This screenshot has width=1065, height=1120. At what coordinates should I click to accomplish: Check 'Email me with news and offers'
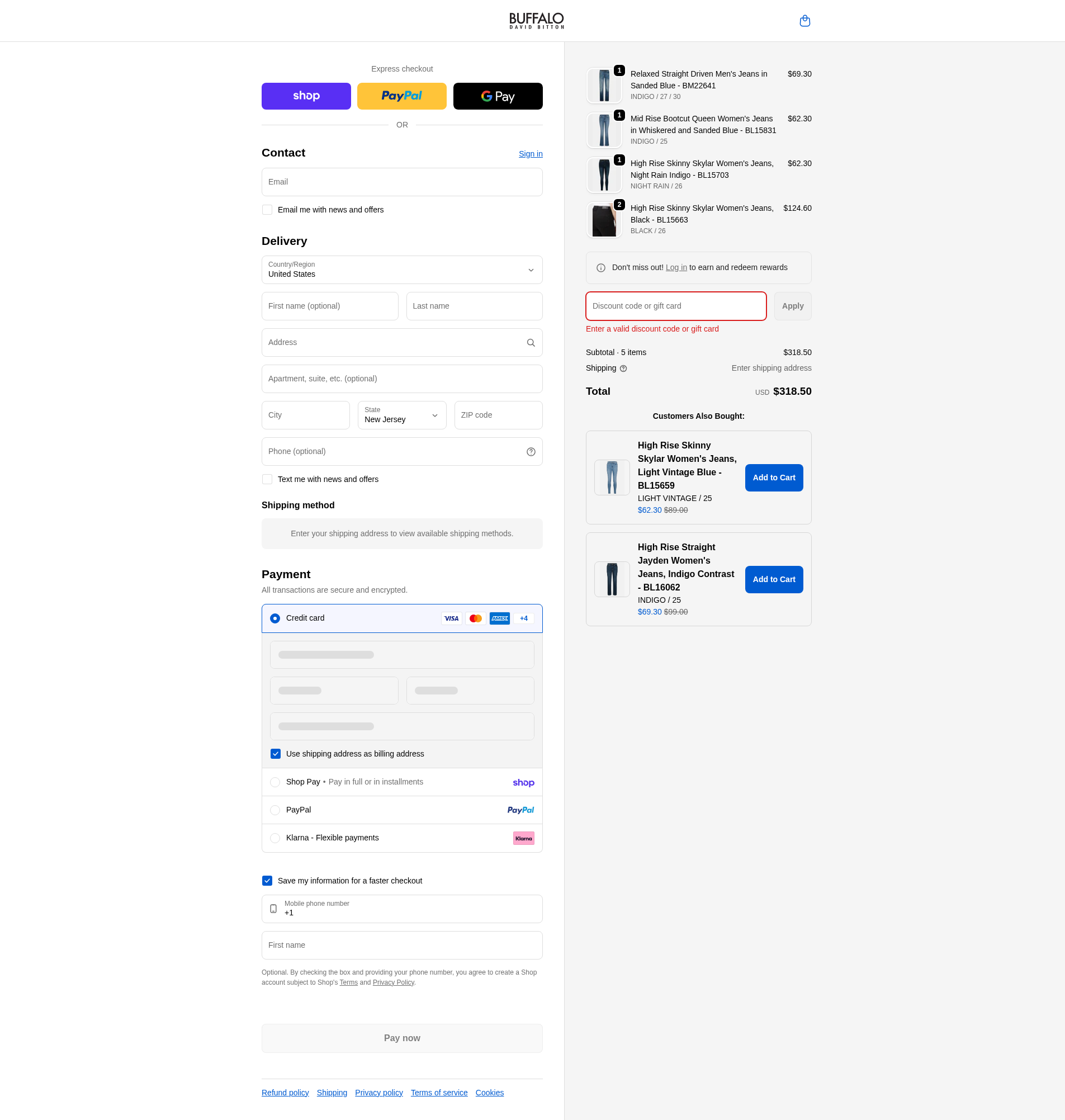267,210
